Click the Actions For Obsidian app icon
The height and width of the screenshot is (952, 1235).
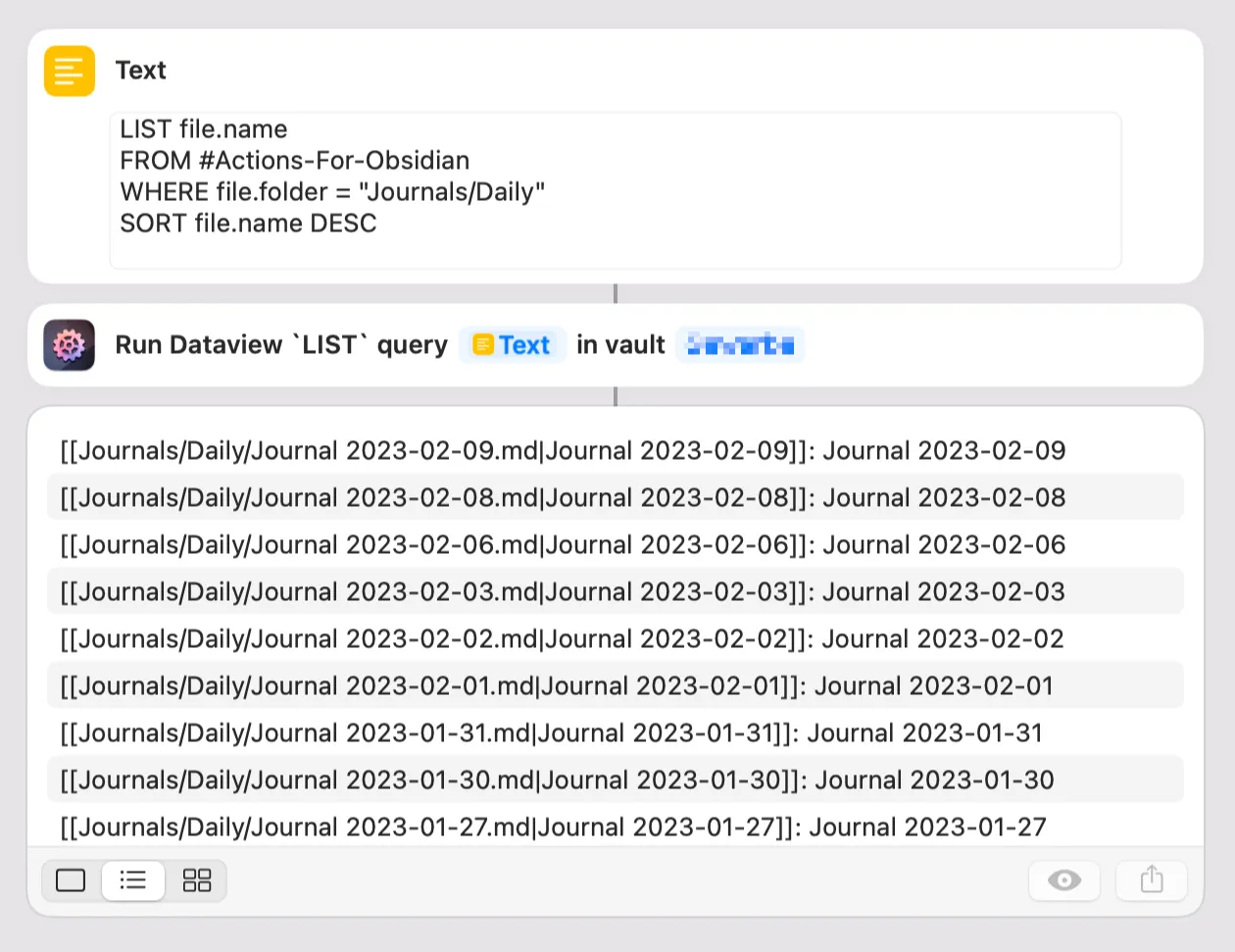point(69,344)
